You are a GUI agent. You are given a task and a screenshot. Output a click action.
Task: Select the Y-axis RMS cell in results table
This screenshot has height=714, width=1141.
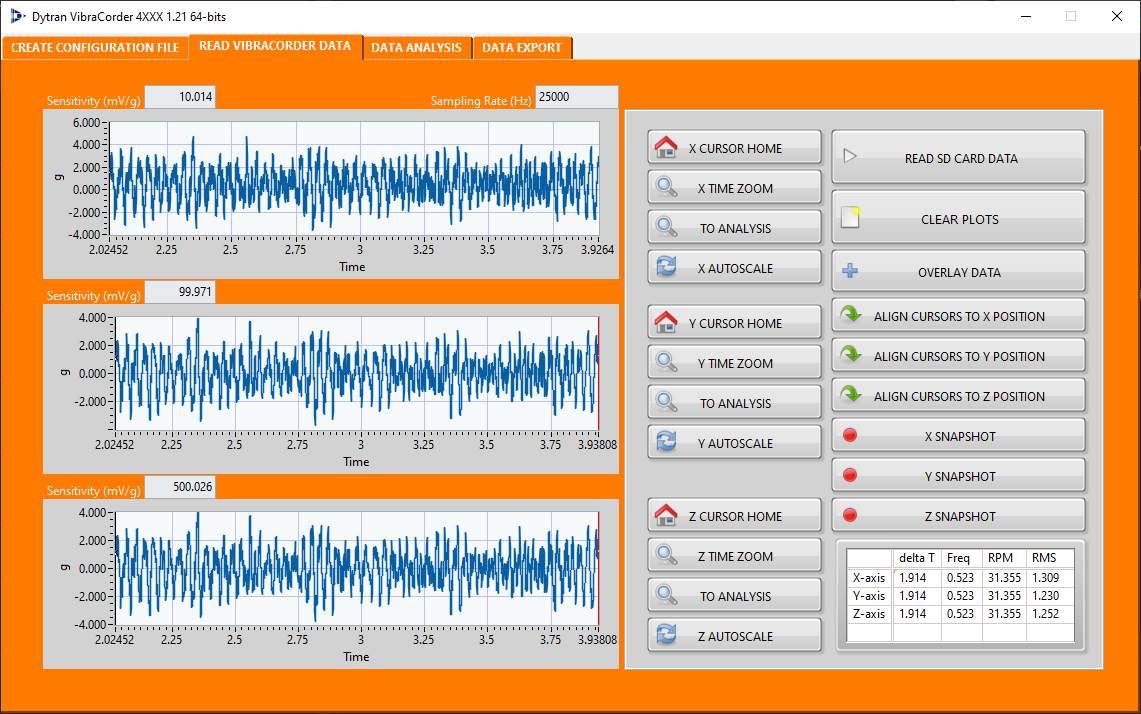tap(1049, 596)
